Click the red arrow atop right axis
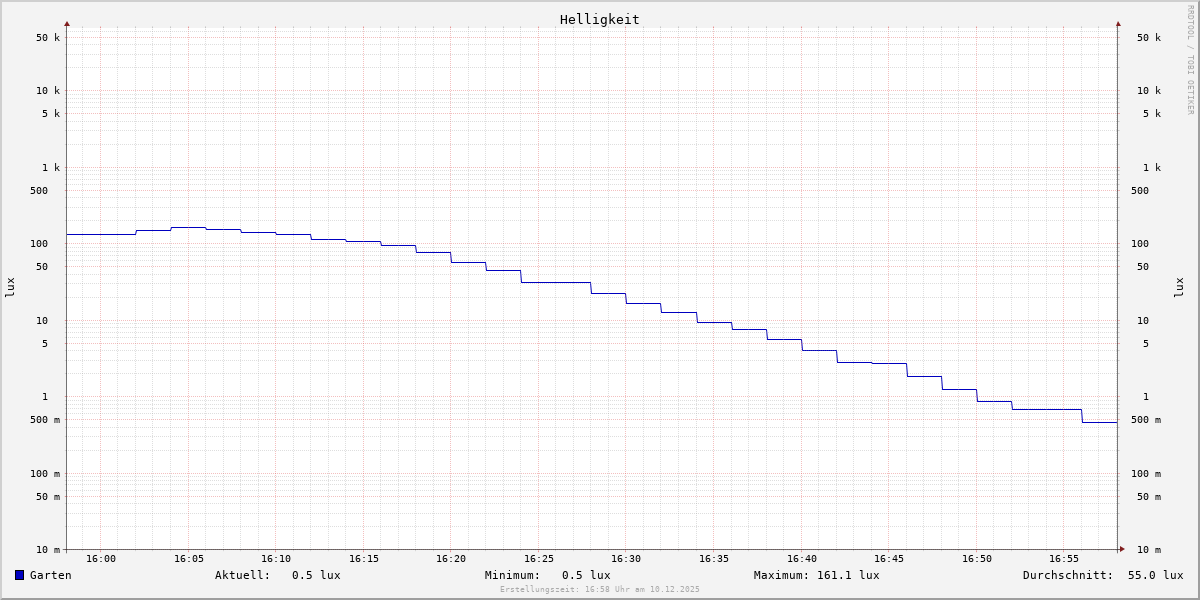Screen dimensions: 1200x600 point(1118,23)
